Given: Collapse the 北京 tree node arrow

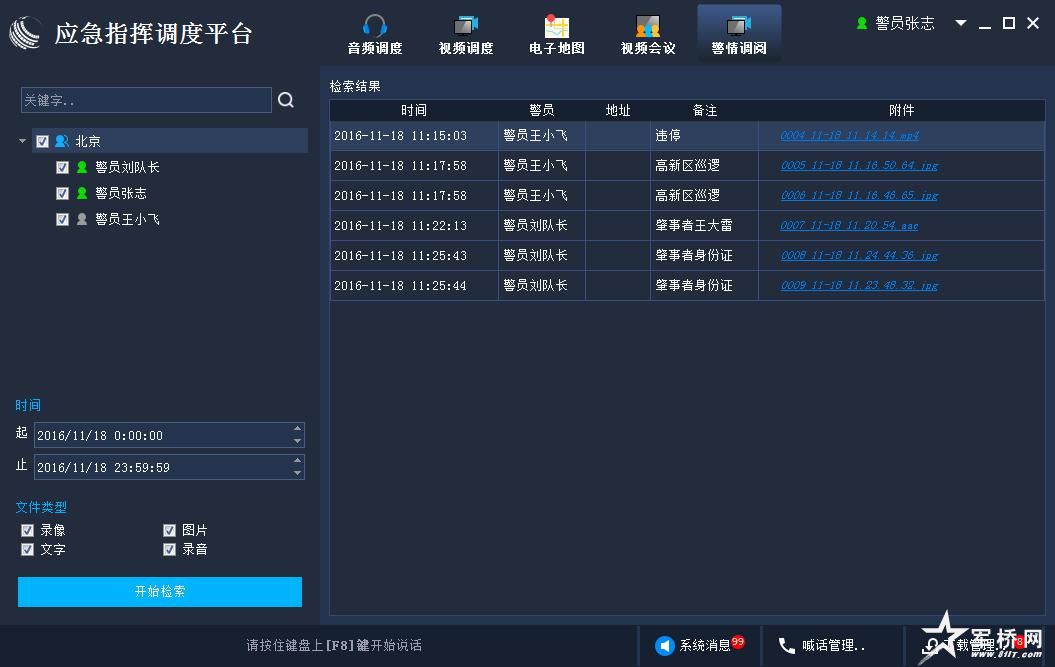Looking at the screenshot, I should [x=22, y=141].
